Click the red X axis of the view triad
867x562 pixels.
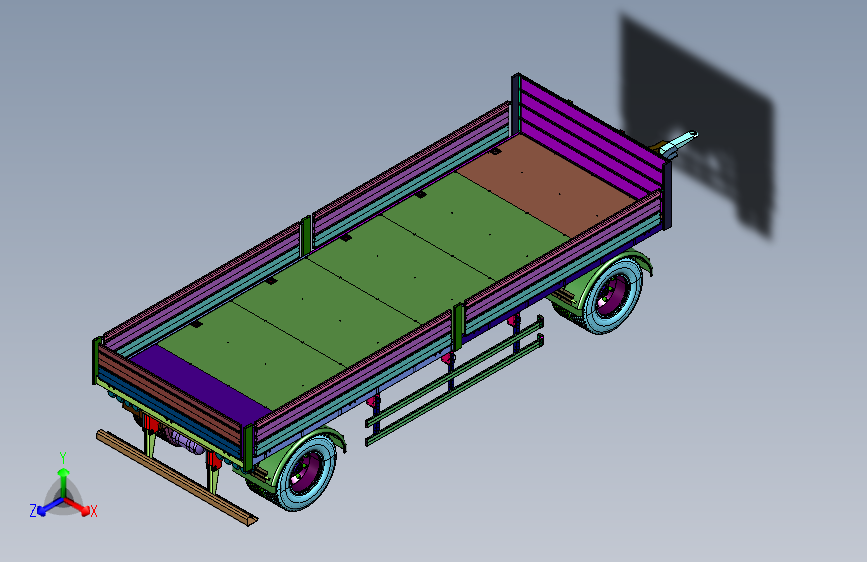coord(77,506)
